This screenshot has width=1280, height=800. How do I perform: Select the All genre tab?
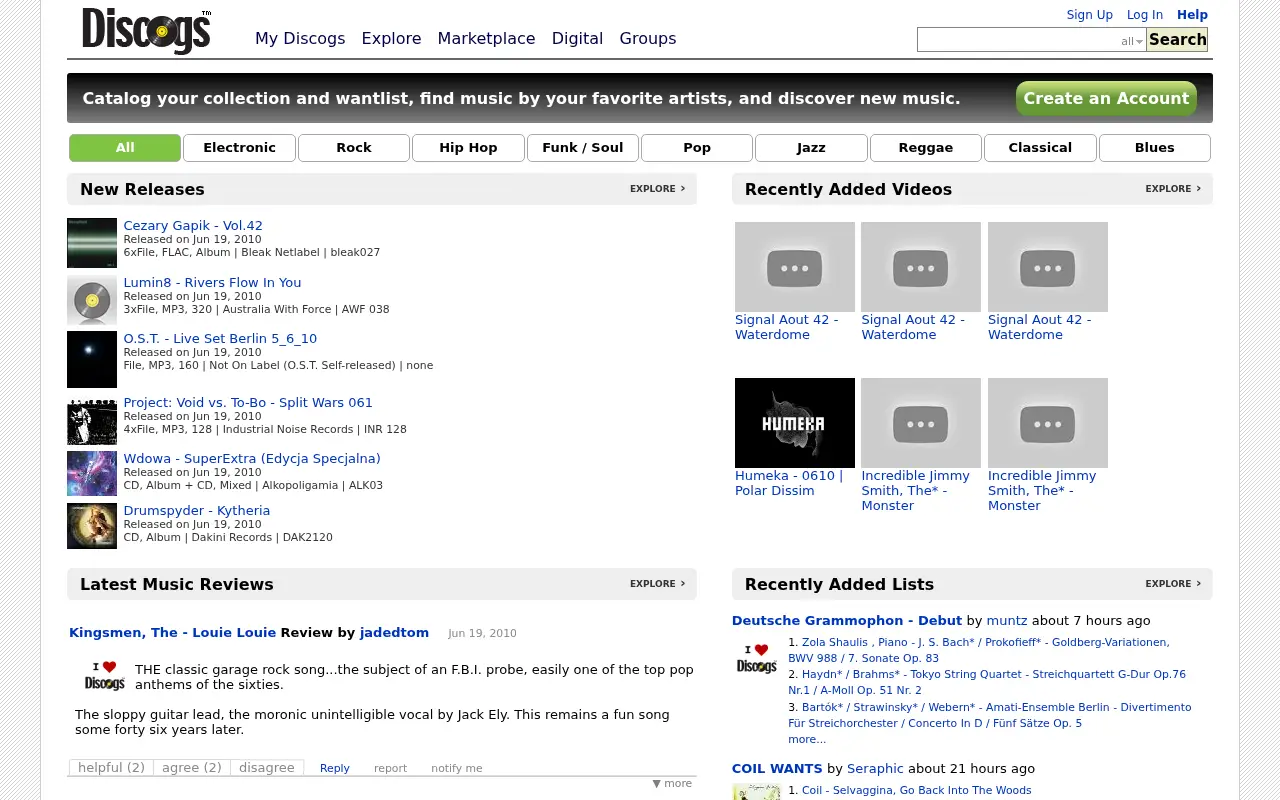pyautogui.click(x=125, y=148)
